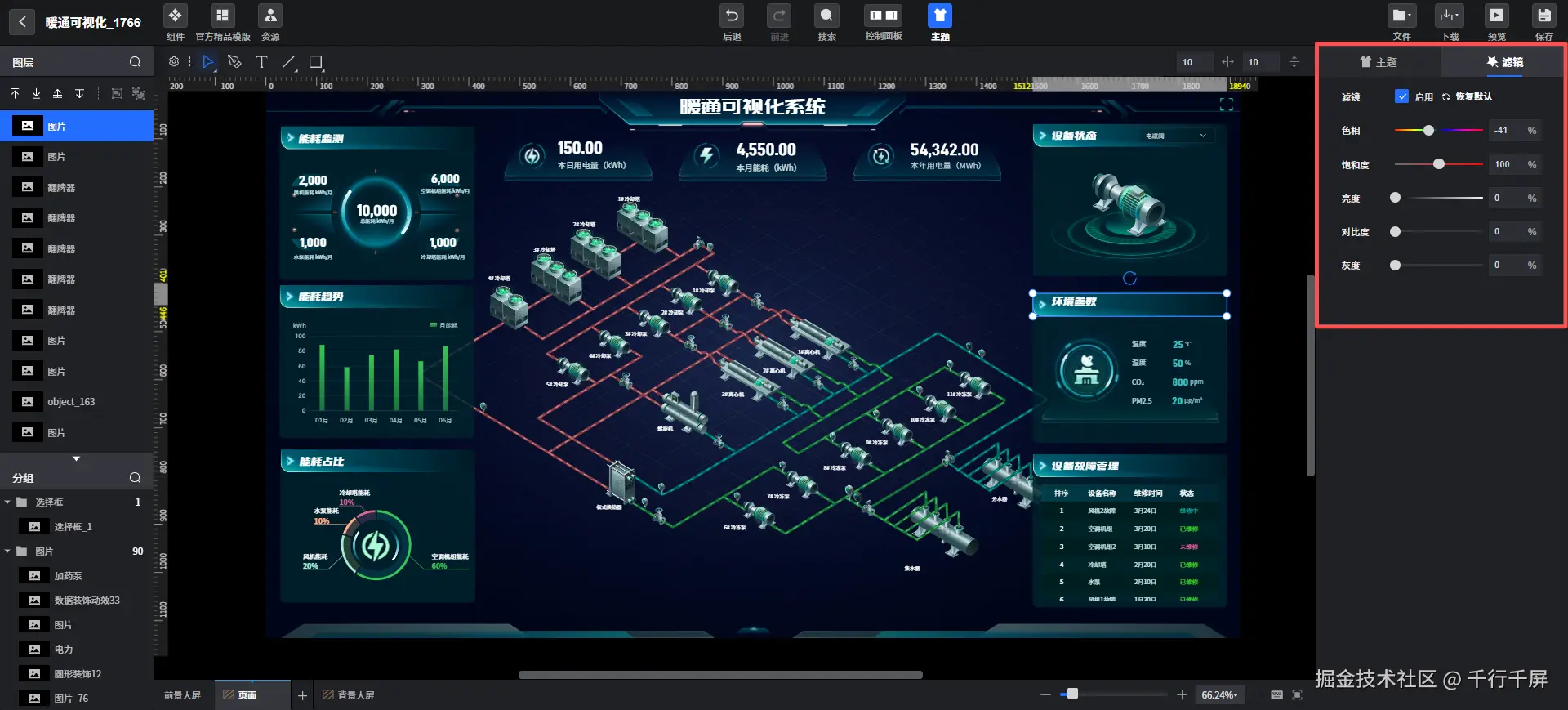
Task: Click the keyboard shortcuts icon in status bar
Action: 1276,694
